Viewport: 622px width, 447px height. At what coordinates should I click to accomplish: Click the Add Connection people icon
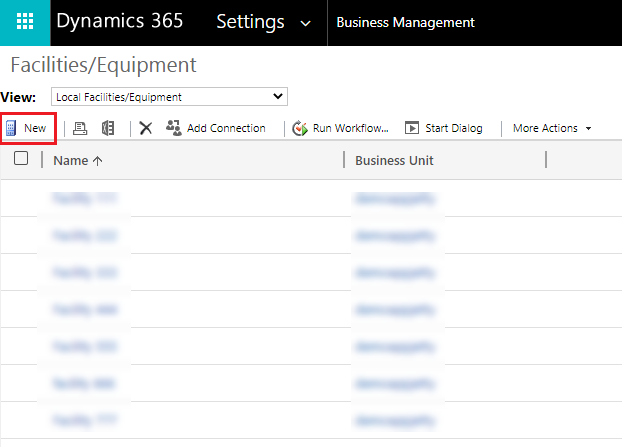[x=174, y=128]
